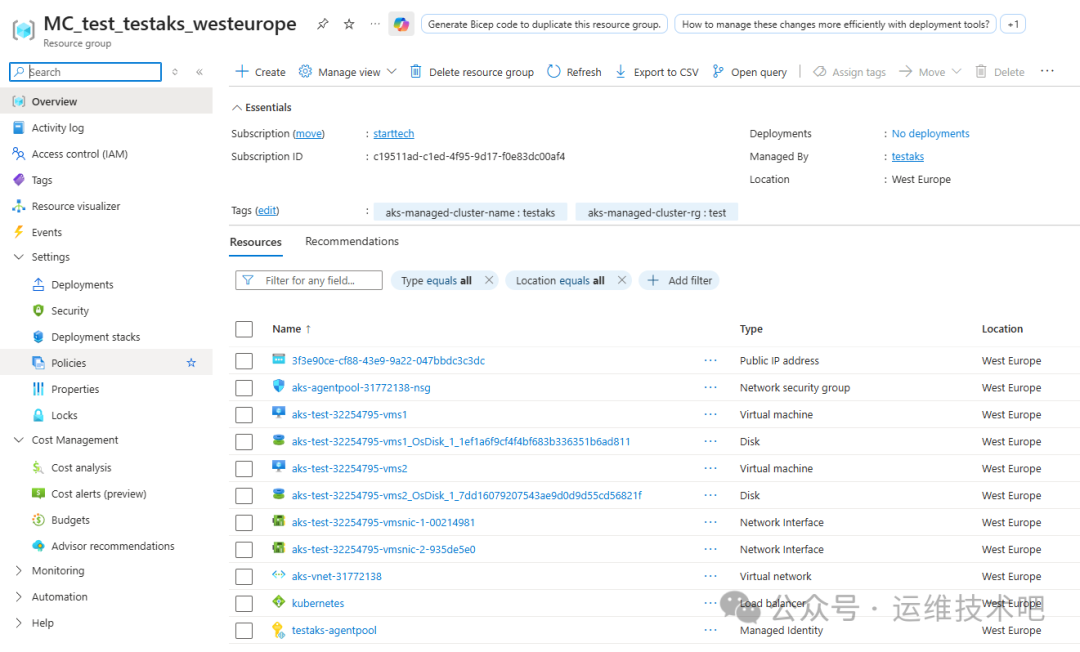Open Access control (IAM)
This screenshot has width=1080, height=652.
pyautogui.click(x=77, y=153)
